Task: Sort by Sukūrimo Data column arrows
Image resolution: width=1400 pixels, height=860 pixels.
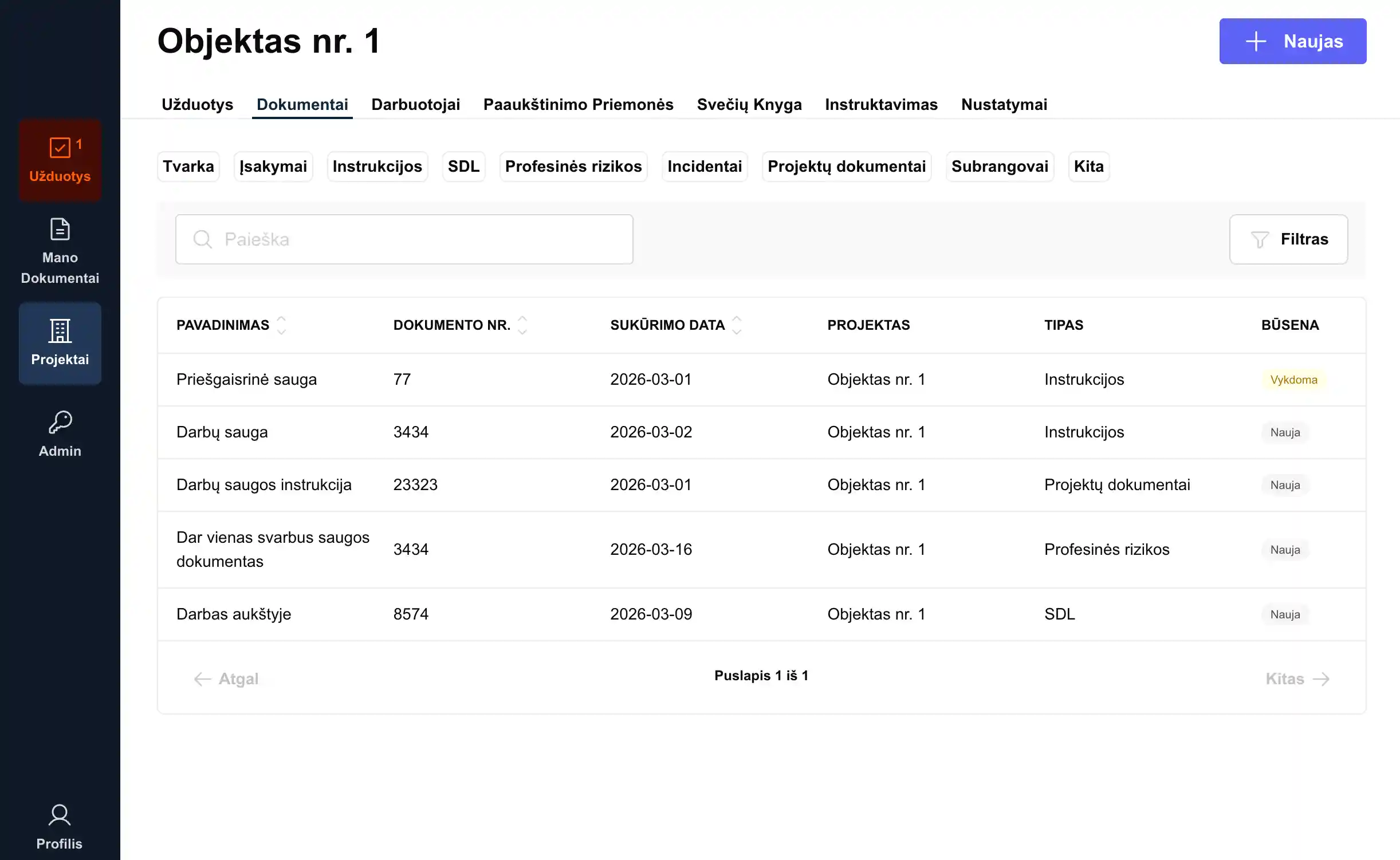Action: pyautogui.click(x=737, y=325)
